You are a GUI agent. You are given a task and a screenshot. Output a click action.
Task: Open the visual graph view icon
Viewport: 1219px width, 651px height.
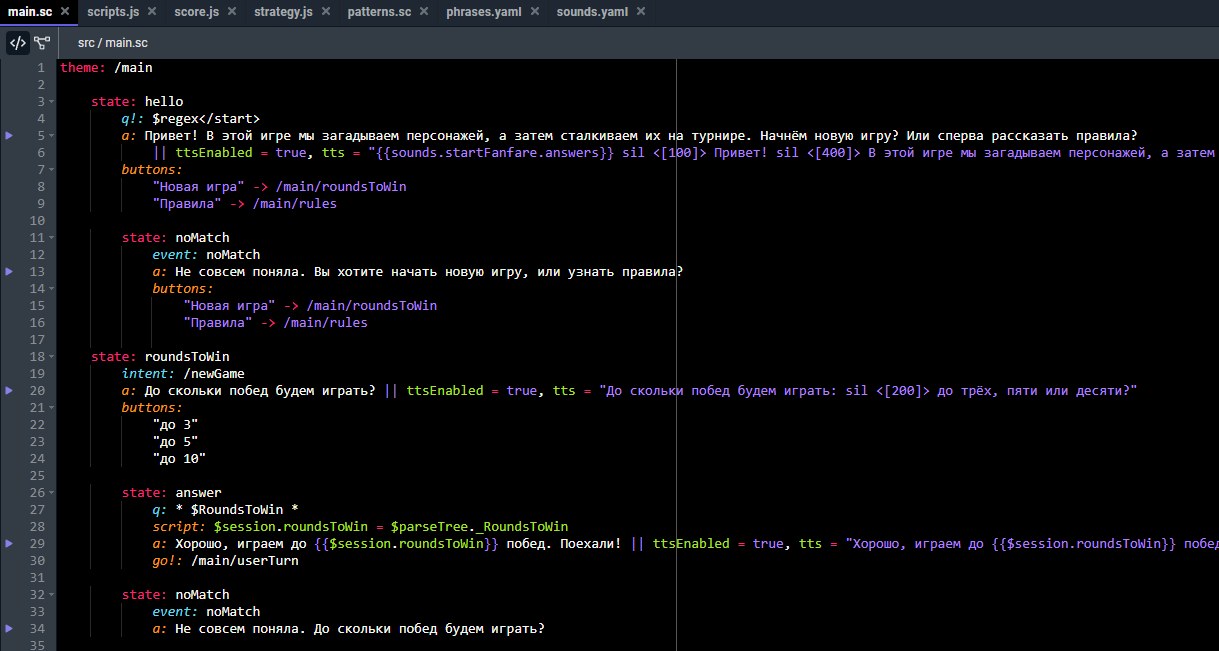click(x=42, y=43)
